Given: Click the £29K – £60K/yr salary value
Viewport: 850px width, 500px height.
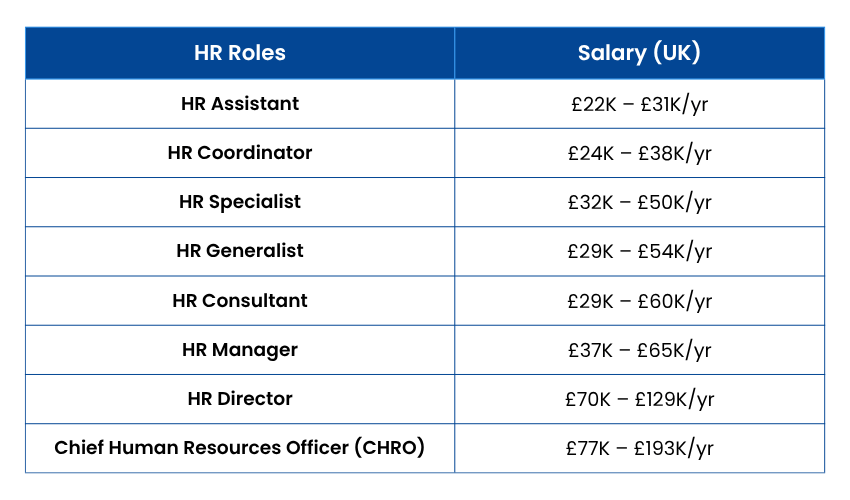Looking at the screenshot, I should 639,301.
